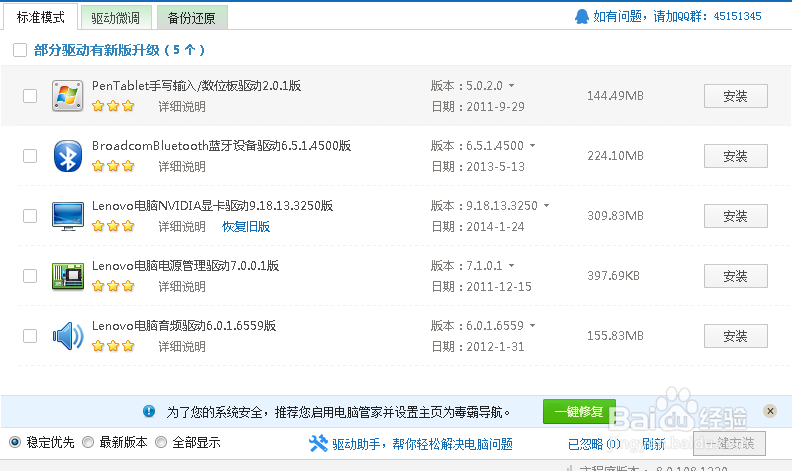Open version dropdown for 5.0.2.0
This screenshot has width=792, height=471.
511,85
